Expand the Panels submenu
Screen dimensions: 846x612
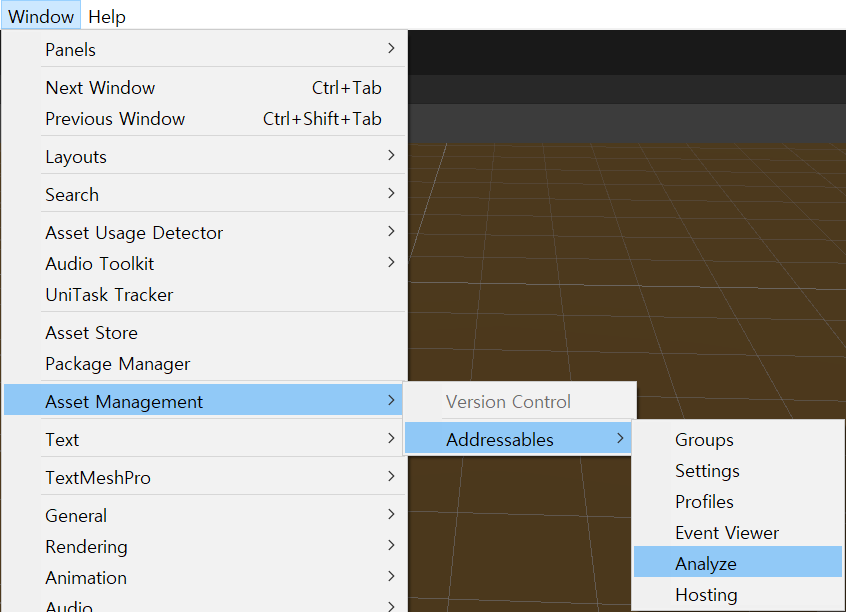point(204,50)
